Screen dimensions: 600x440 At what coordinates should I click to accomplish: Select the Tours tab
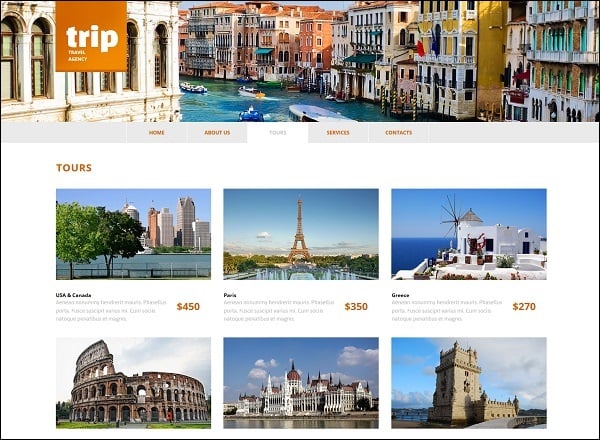pos(278,133)
